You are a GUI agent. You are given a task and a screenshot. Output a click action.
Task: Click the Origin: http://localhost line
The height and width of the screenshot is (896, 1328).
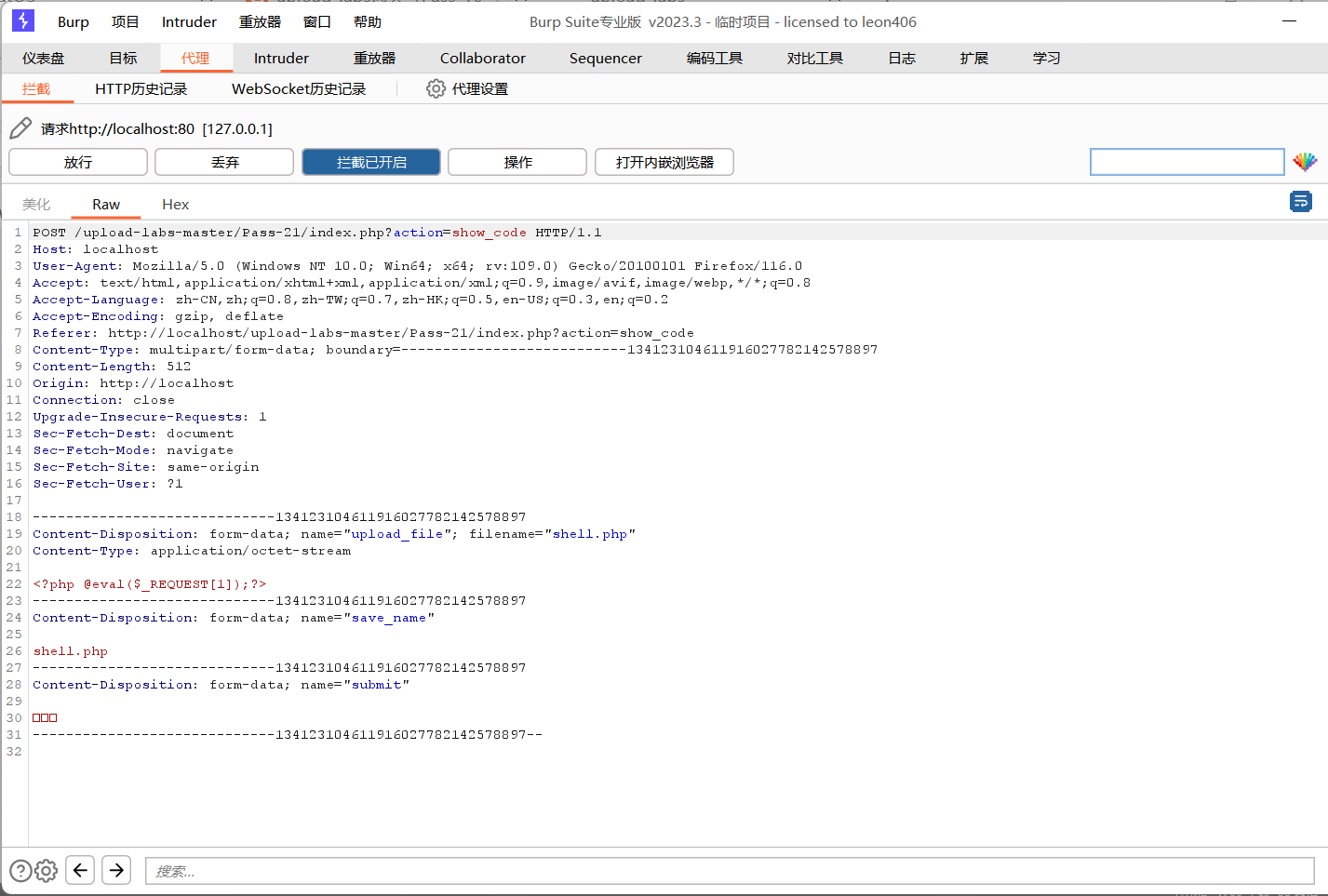click(133, 383)
